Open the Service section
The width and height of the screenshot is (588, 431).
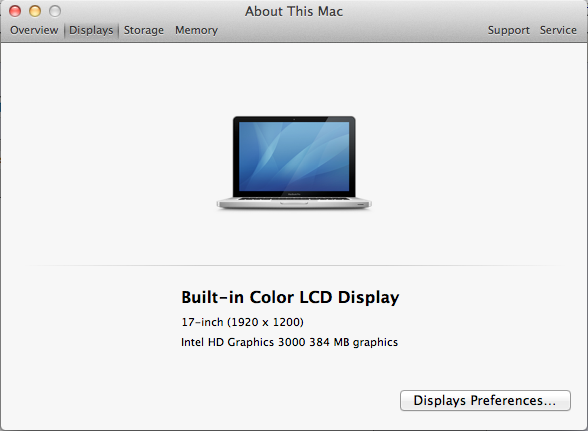[558, 30]
